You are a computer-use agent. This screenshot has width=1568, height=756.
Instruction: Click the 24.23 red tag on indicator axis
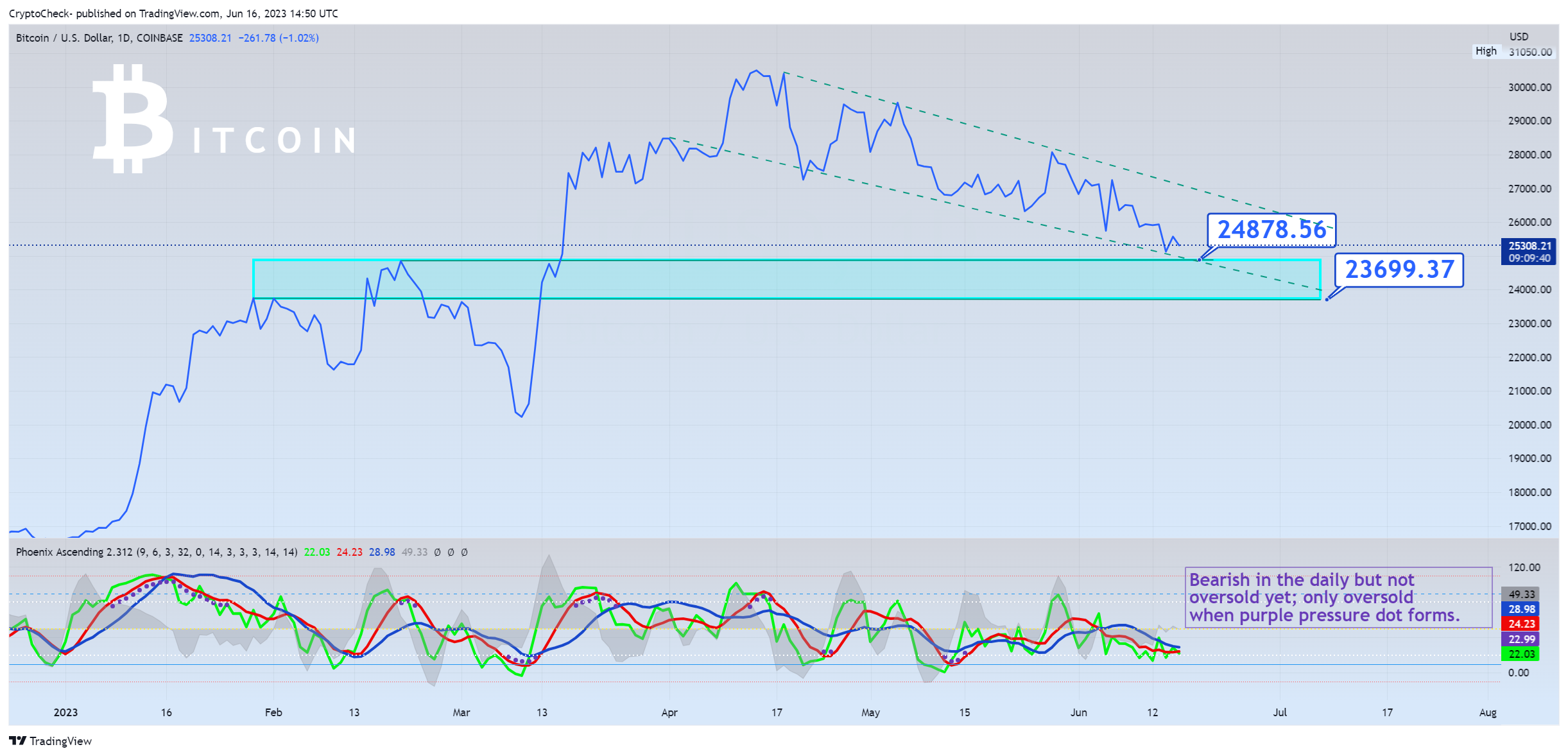[x=1521, y=624]
